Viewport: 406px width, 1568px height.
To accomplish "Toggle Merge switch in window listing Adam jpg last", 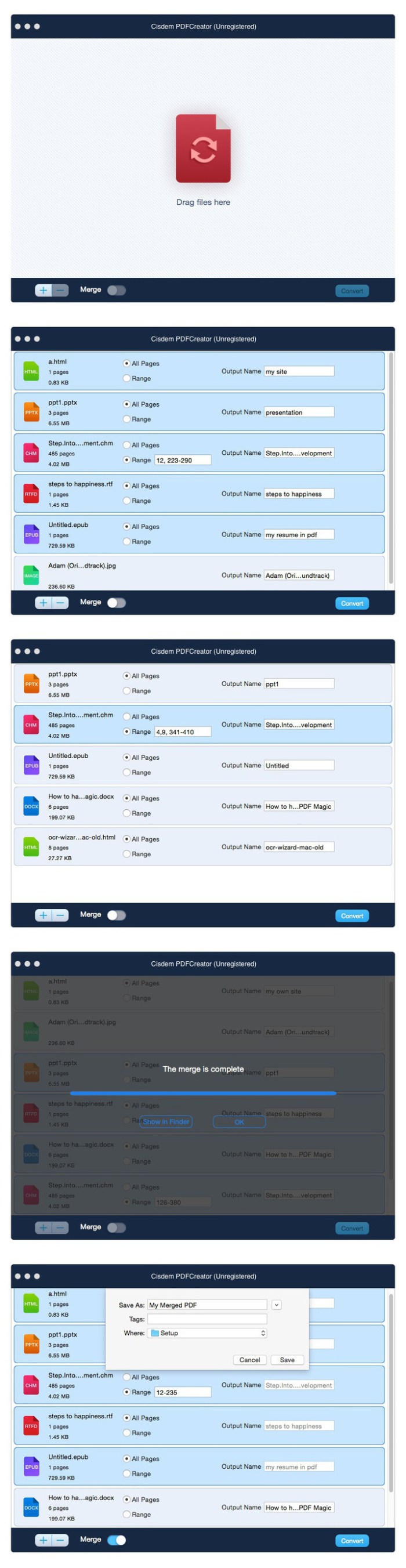I will (x=116, y=603).
